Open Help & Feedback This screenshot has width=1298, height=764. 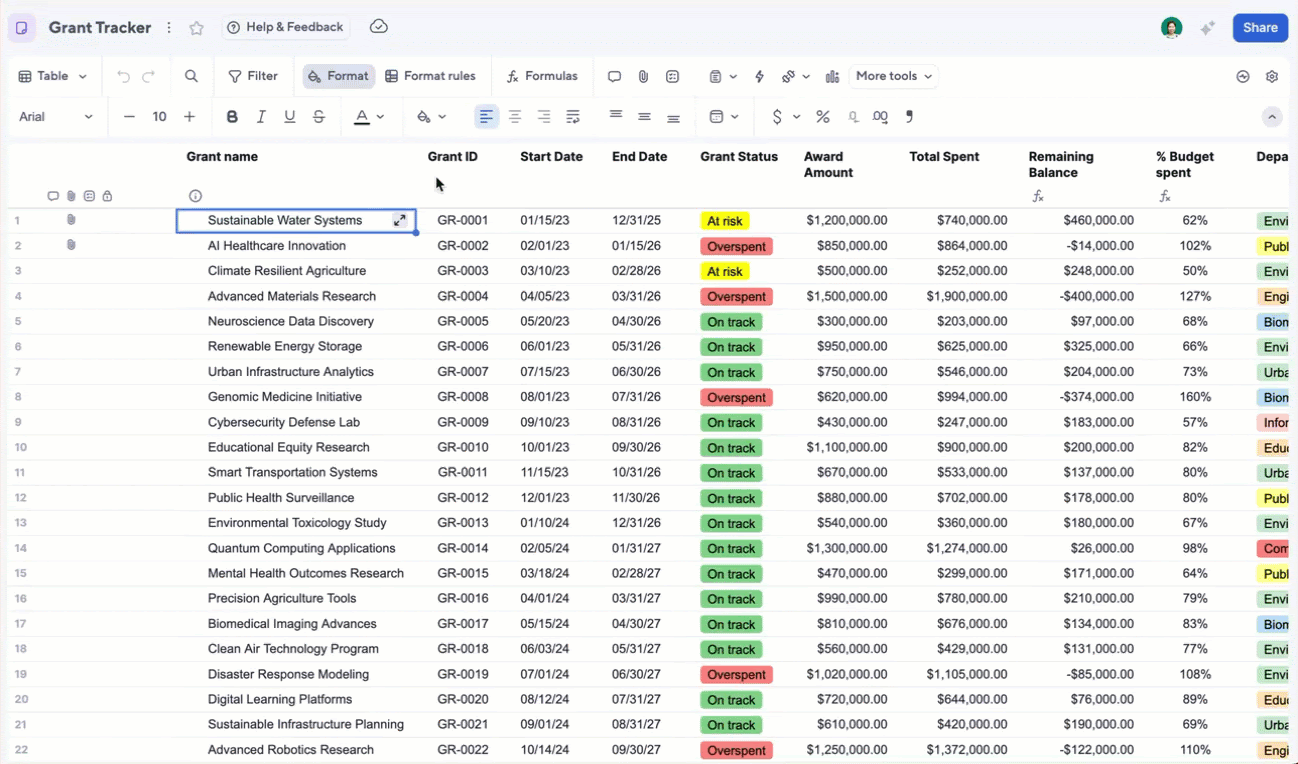pyautogui.click(x=285, y=27)
